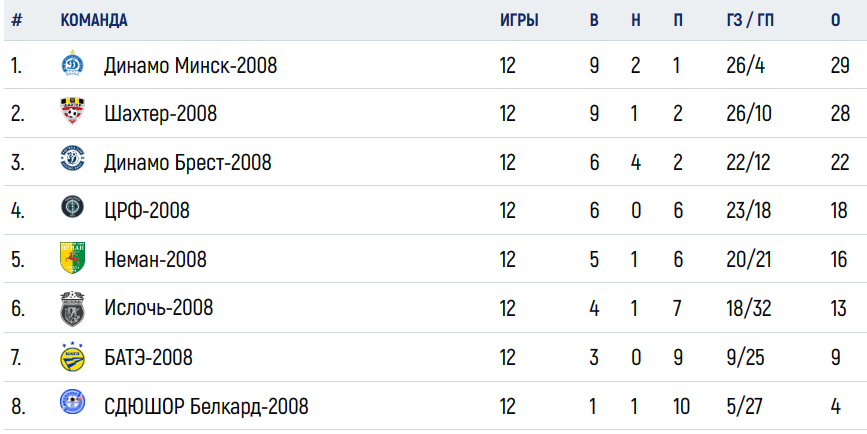Screen dimensions: 867x434
Task: Click the СДЮШОР Белкард-2008 blue emblem
Action: [x=72, y=402]
